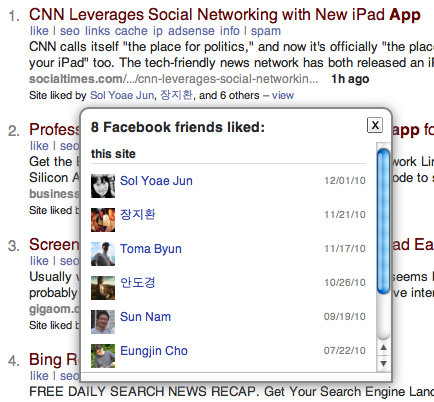434x402 pixels.
Task: Click the '1h ago' timestamp
Action: click(350, 79)
